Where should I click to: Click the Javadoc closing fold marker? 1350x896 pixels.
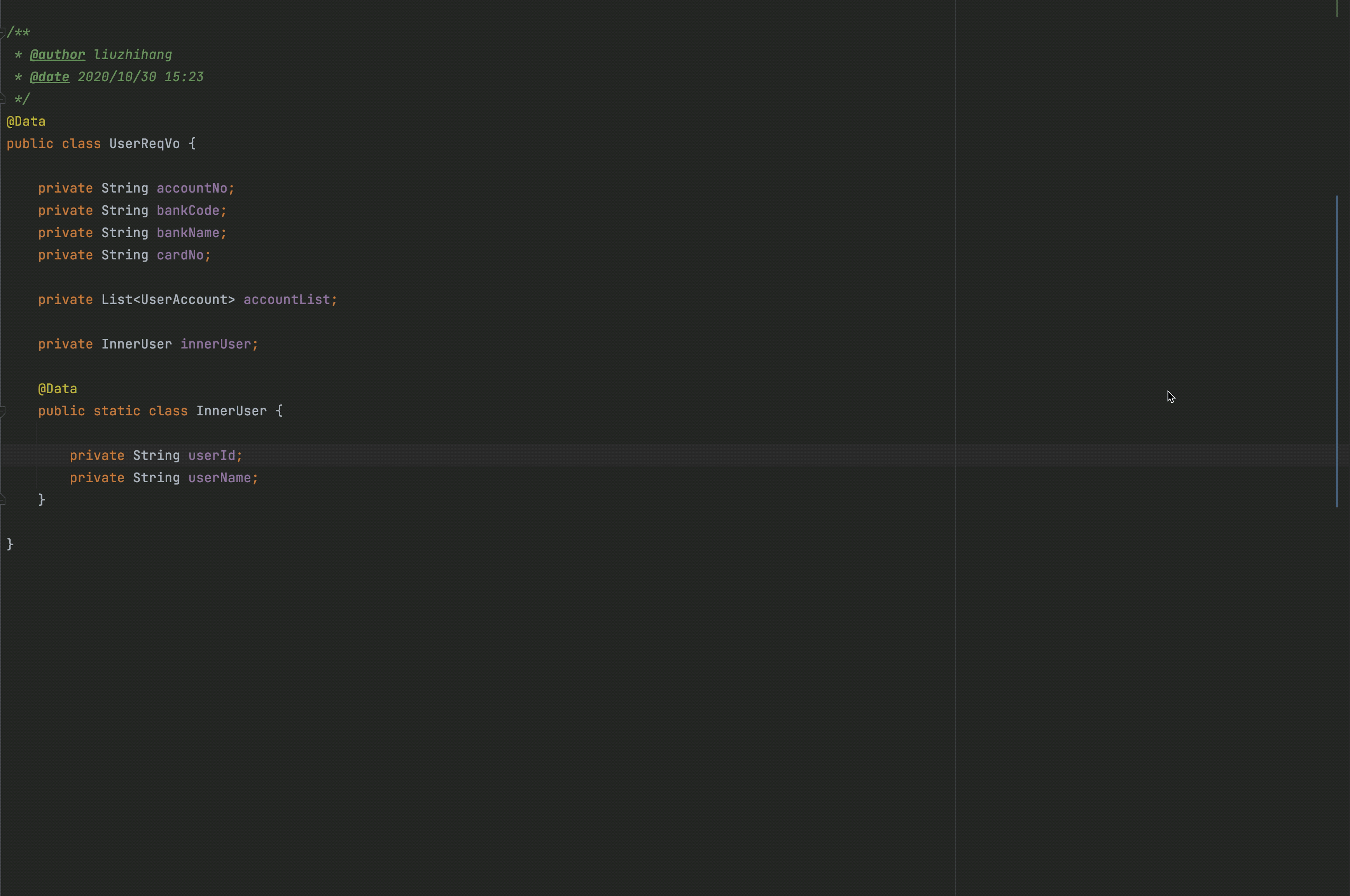tap(2, 100)
